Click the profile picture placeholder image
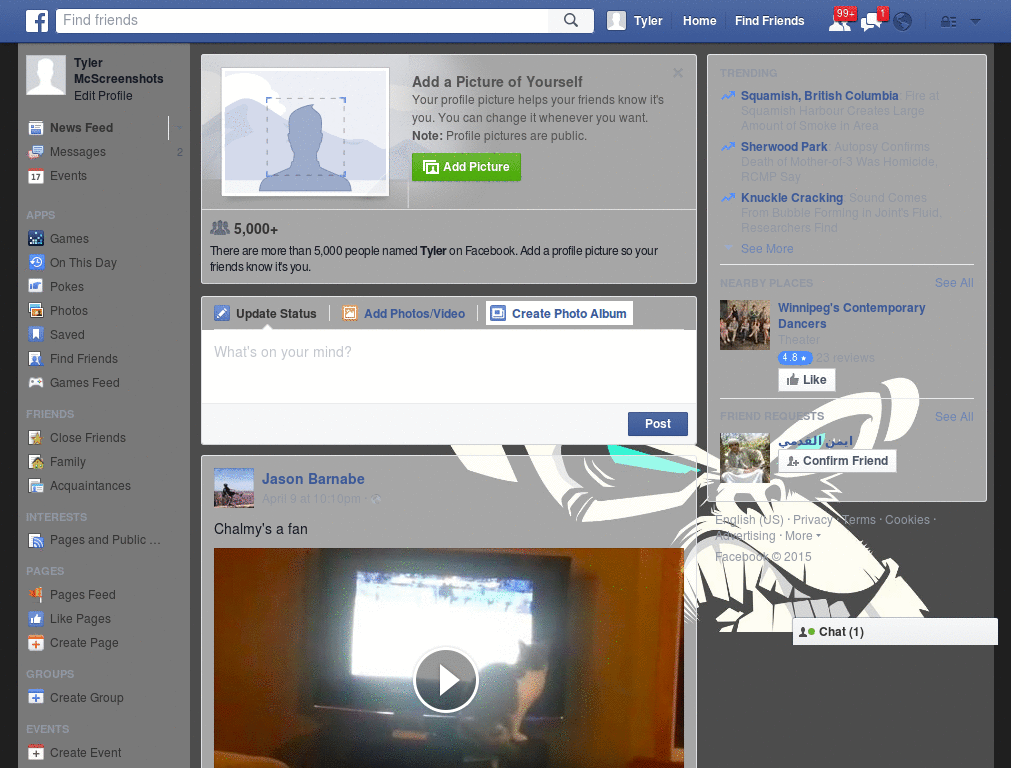 pos(305,131)
